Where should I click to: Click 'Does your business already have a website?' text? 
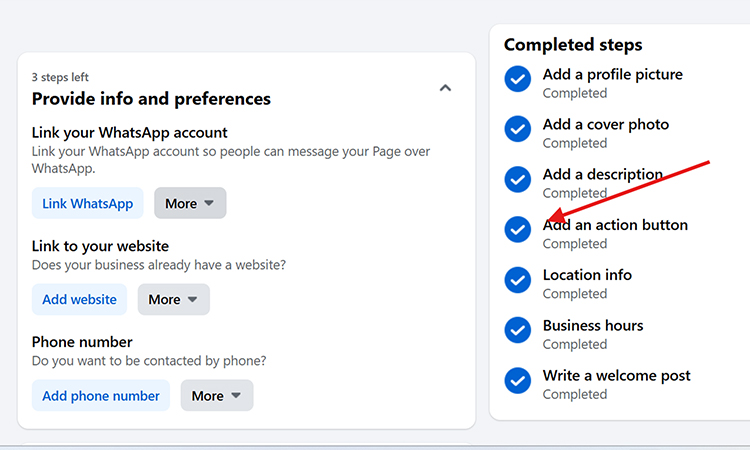[x=159, y=265]
